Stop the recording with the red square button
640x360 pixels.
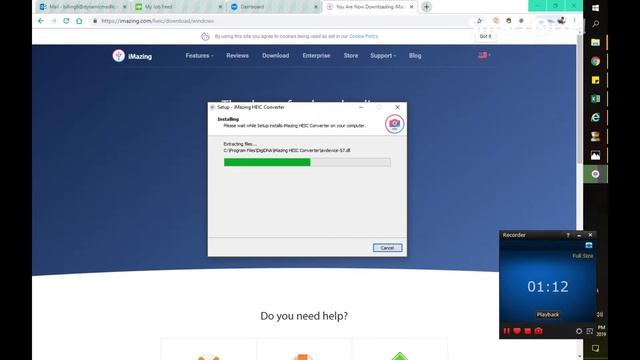[x=528, y=331]
